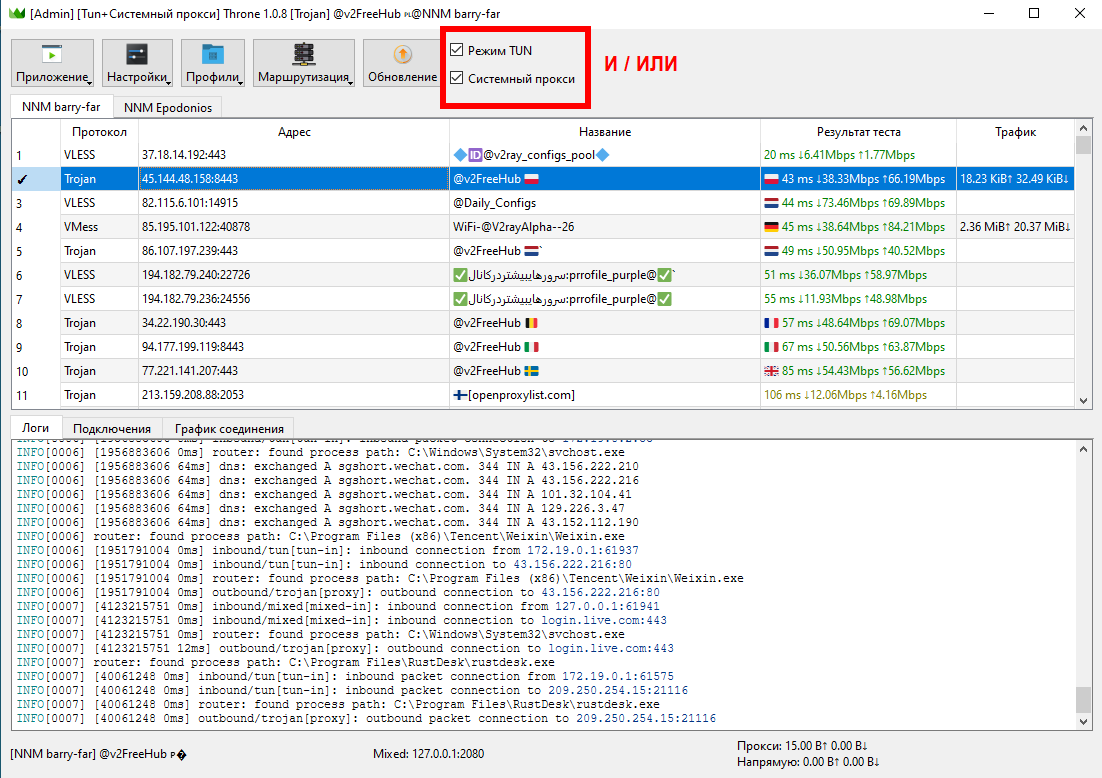Expand the Маршрутизация dropdown arrow
Screen dimensions: 1102x778
click(350, 81)
